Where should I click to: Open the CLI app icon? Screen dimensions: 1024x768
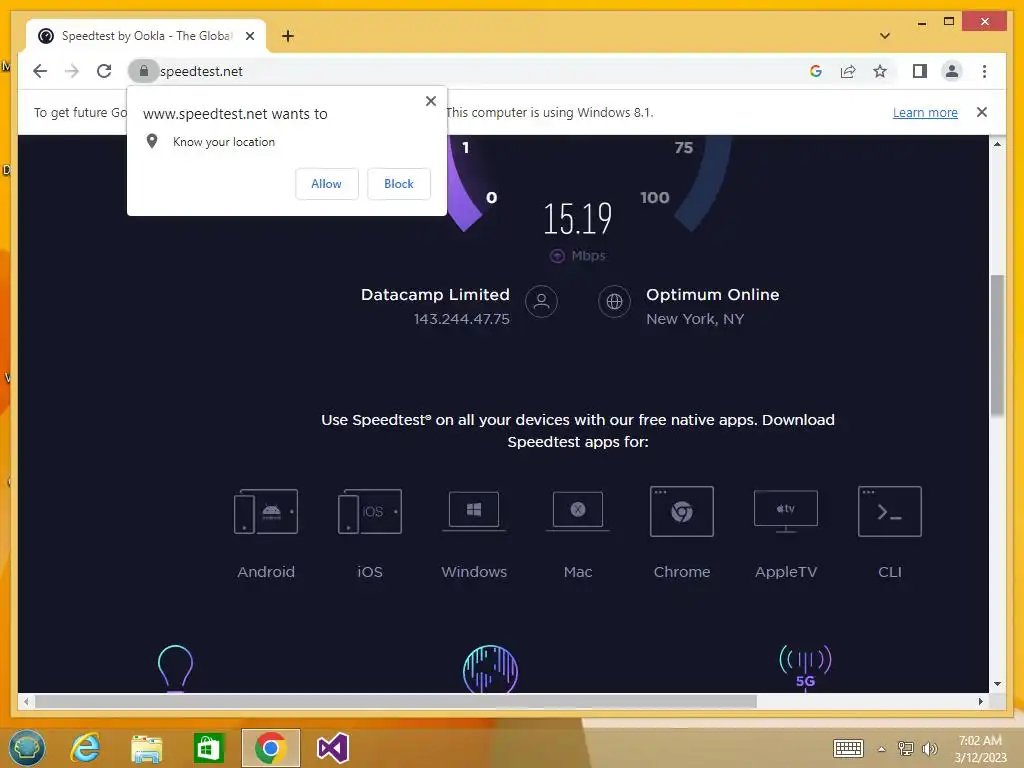tap(889, 511)
